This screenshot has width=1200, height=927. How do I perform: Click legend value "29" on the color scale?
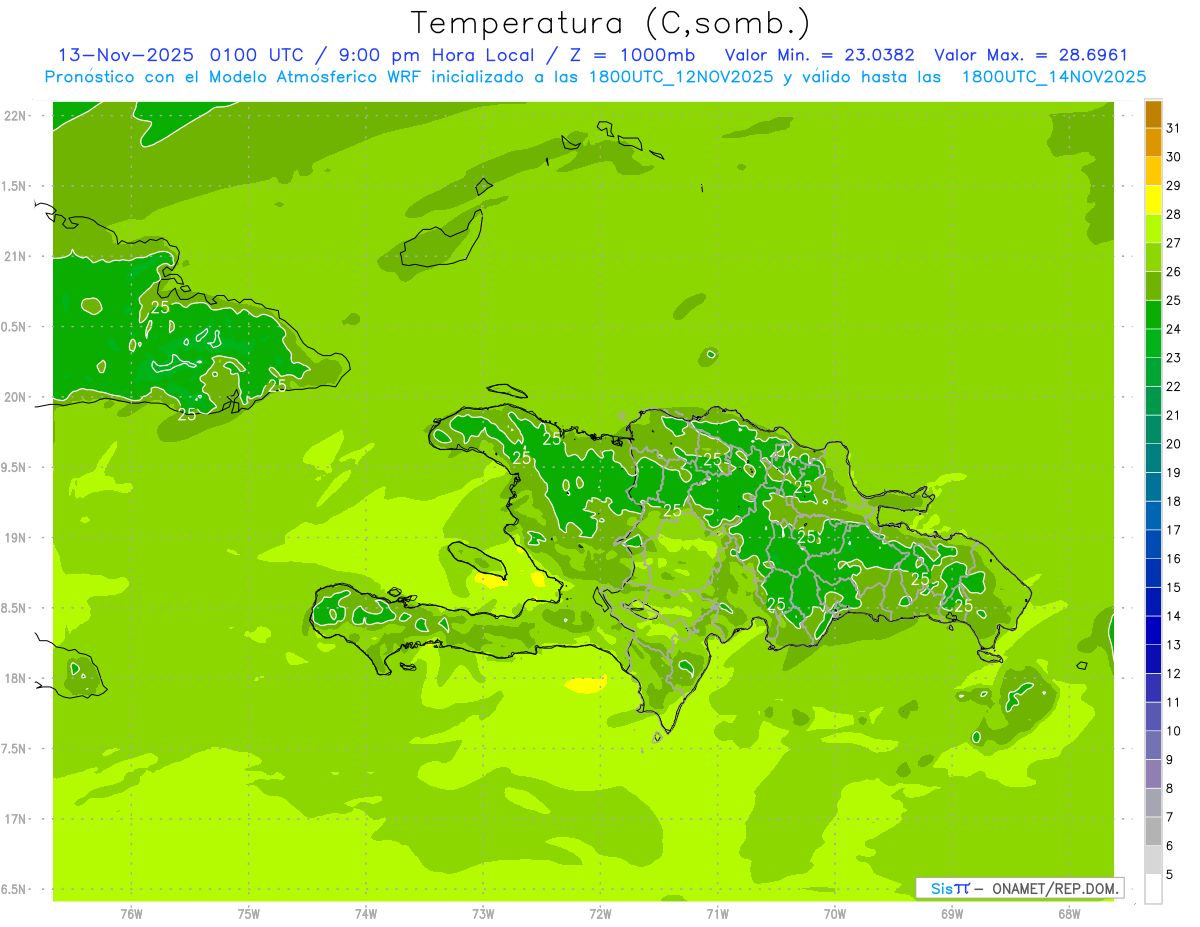click(1173, 186)
